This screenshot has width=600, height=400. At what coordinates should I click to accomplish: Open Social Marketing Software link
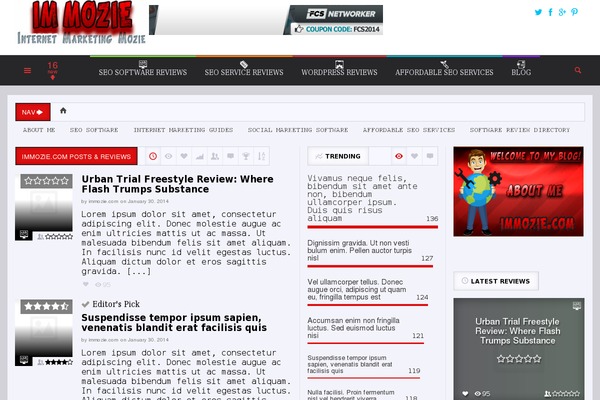(x=298, y=130)
